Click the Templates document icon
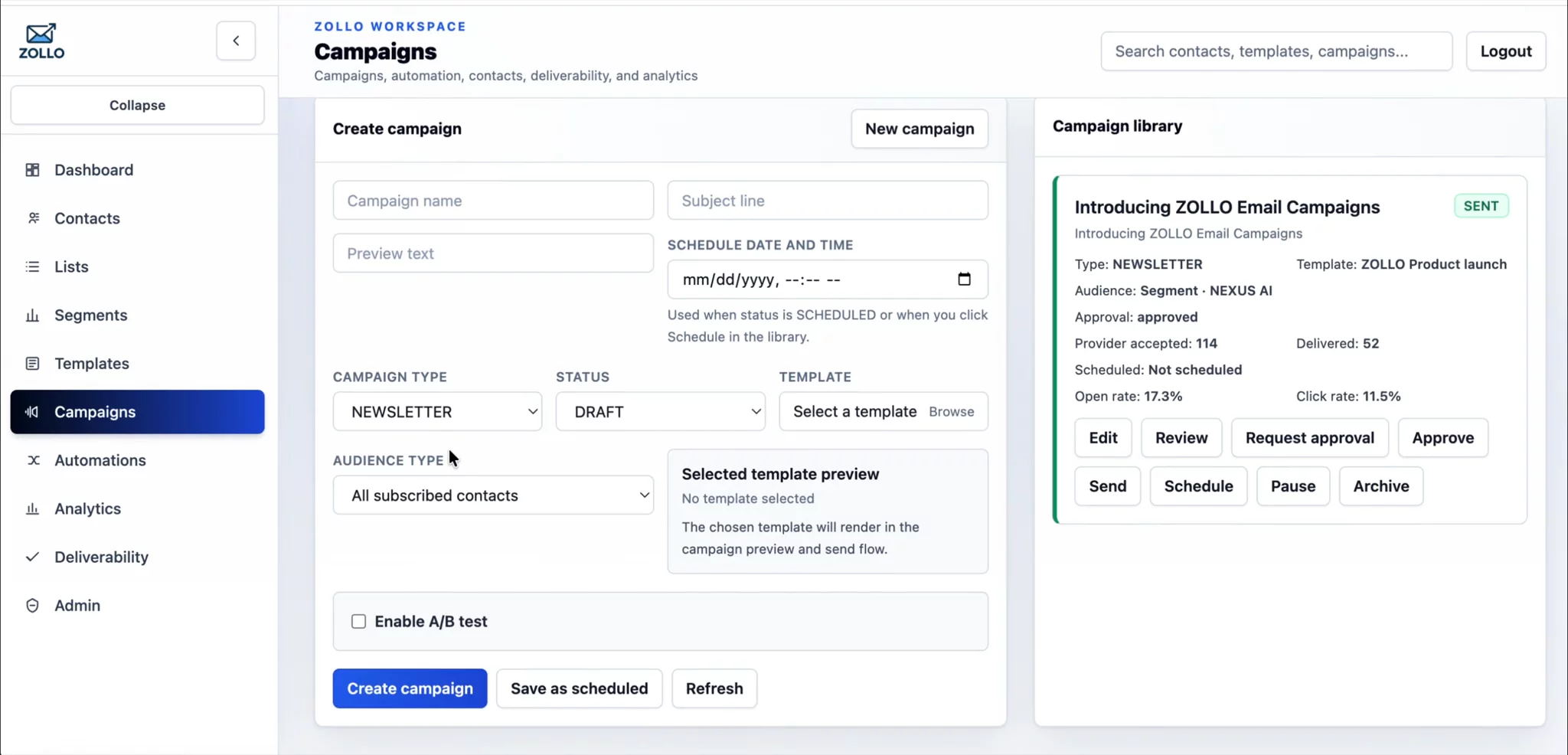Screen dimensions: 1568x755 [32, 364]
